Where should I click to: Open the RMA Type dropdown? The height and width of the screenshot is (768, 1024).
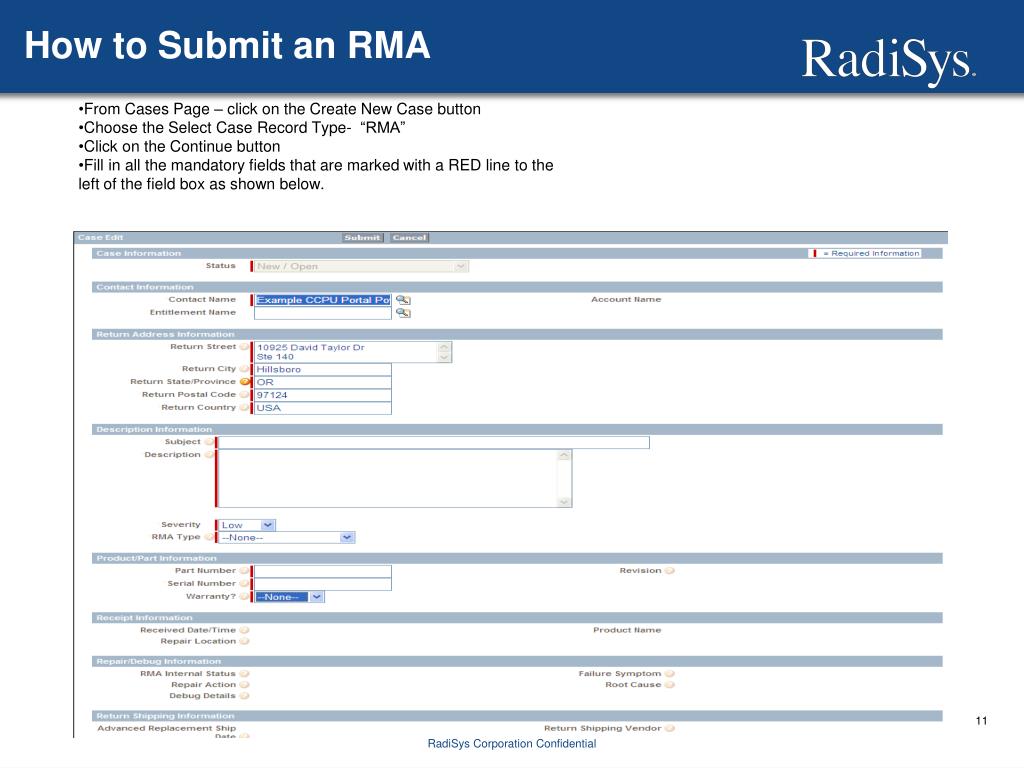[x=286, y=537]
